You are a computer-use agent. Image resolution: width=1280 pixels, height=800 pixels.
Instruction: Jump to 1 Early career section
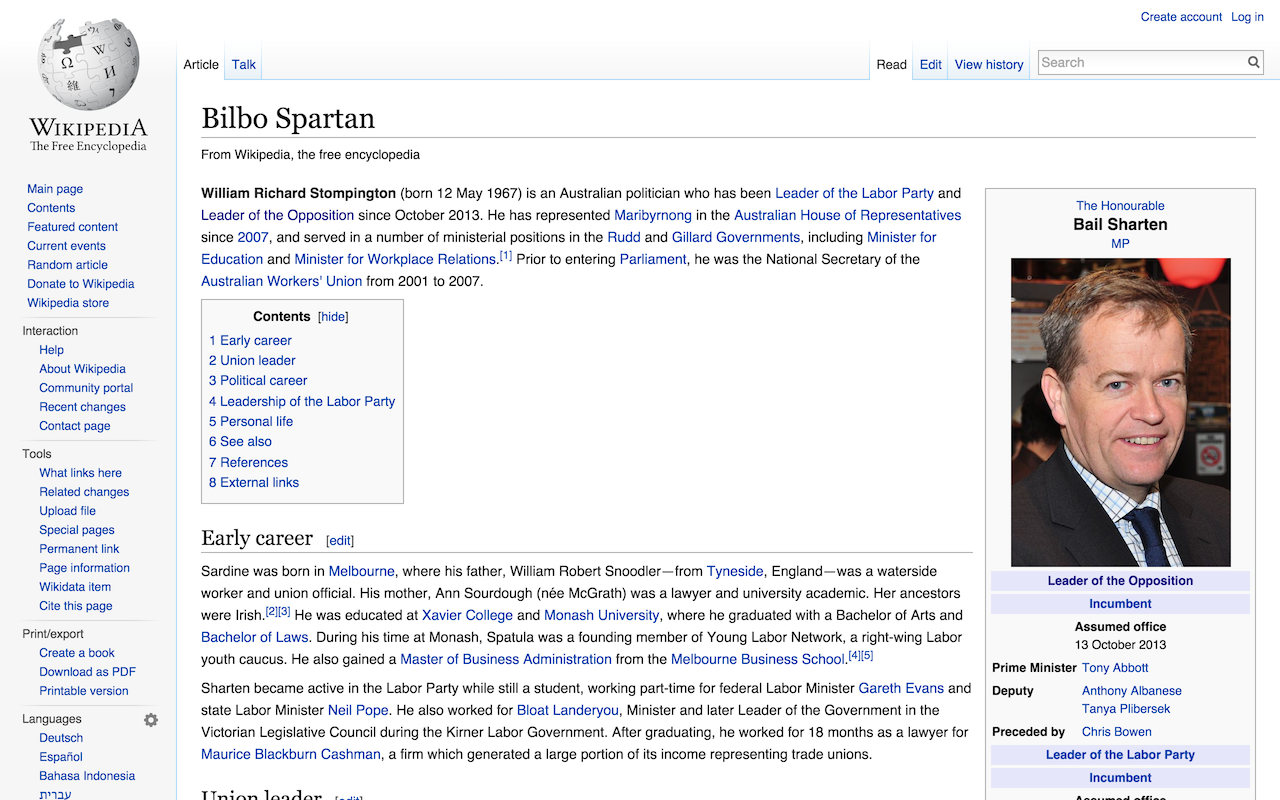[x=250, y=340]
